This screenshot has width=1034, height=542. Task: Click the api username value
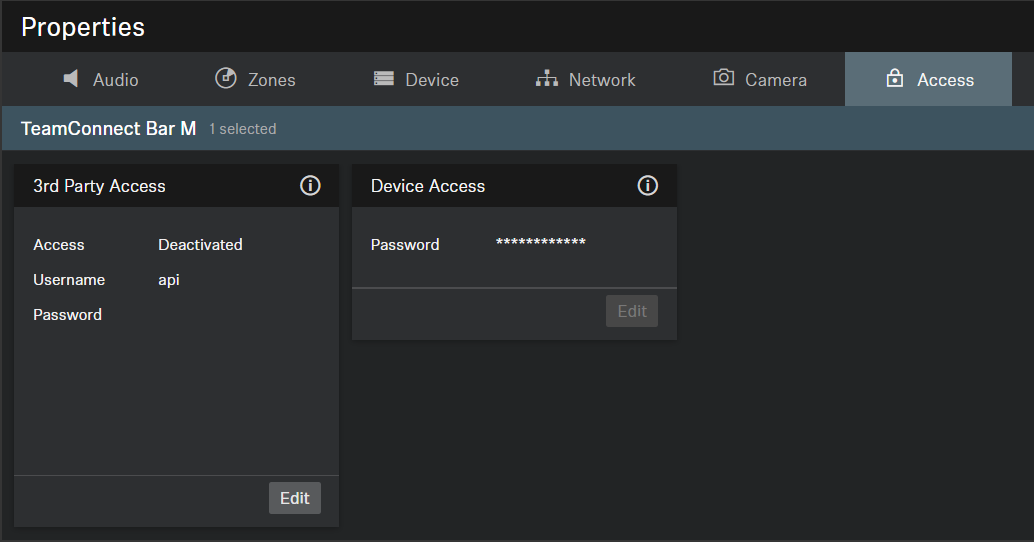point(169,280)
